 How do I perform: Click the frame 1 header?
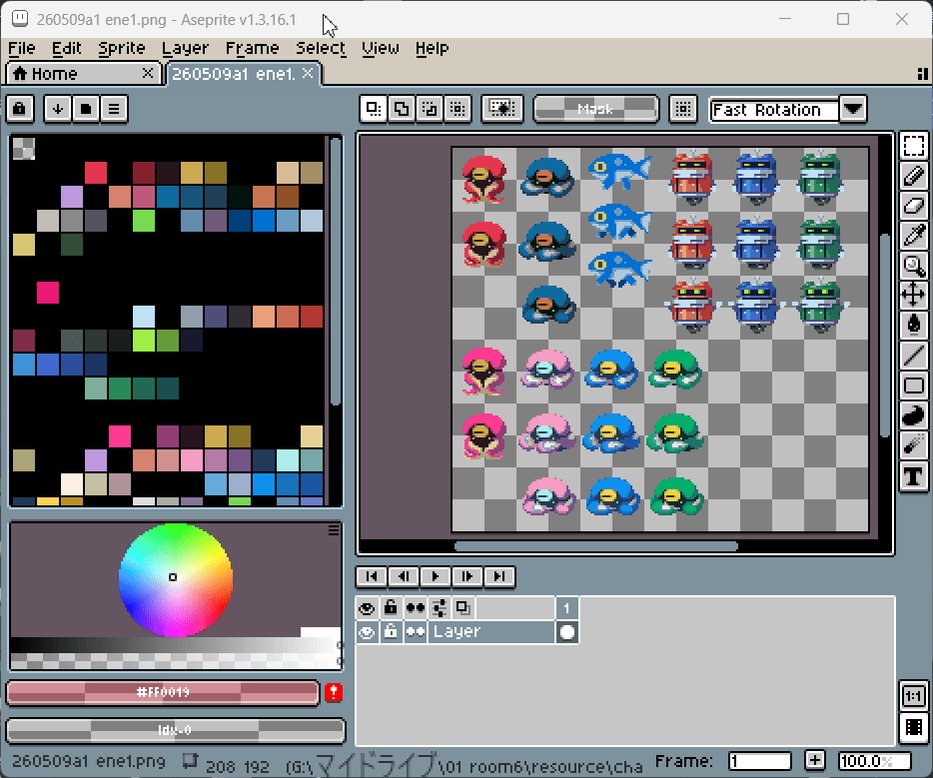pyautogui.click(x=567, y=608)
